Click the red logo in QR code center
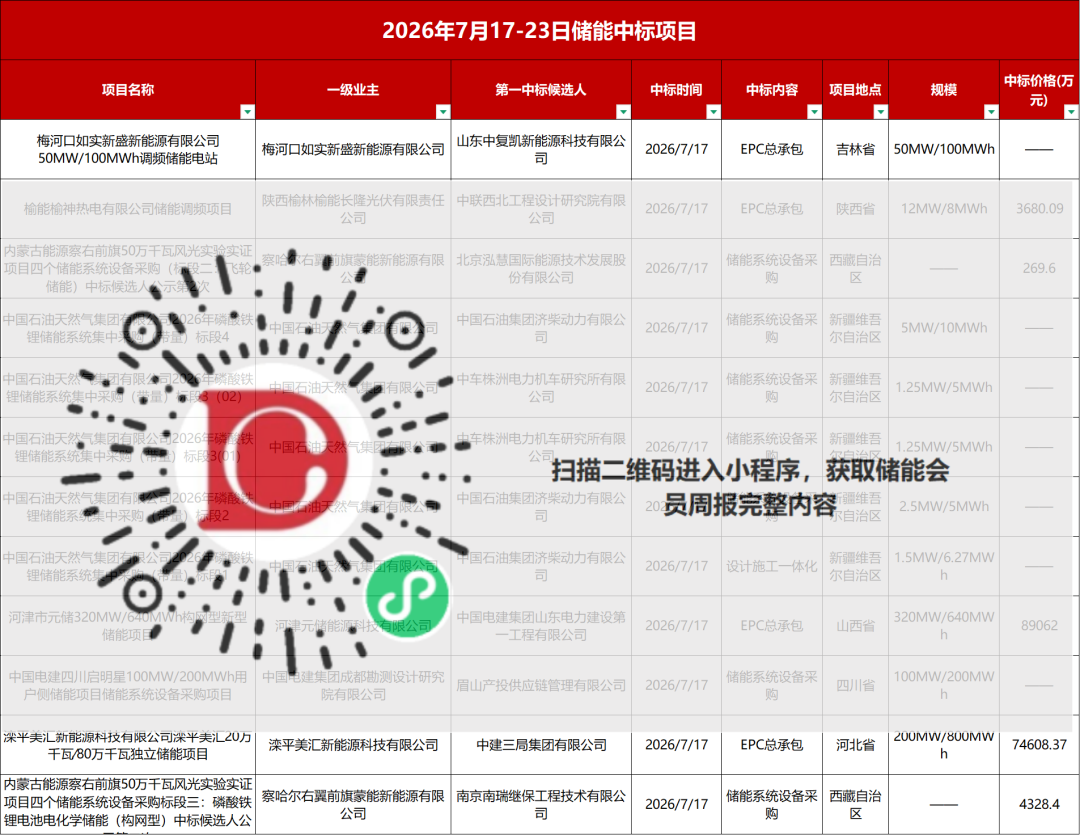Image resolution: width=1080 pixels, height=835 pixels. [x=273, y=460]
